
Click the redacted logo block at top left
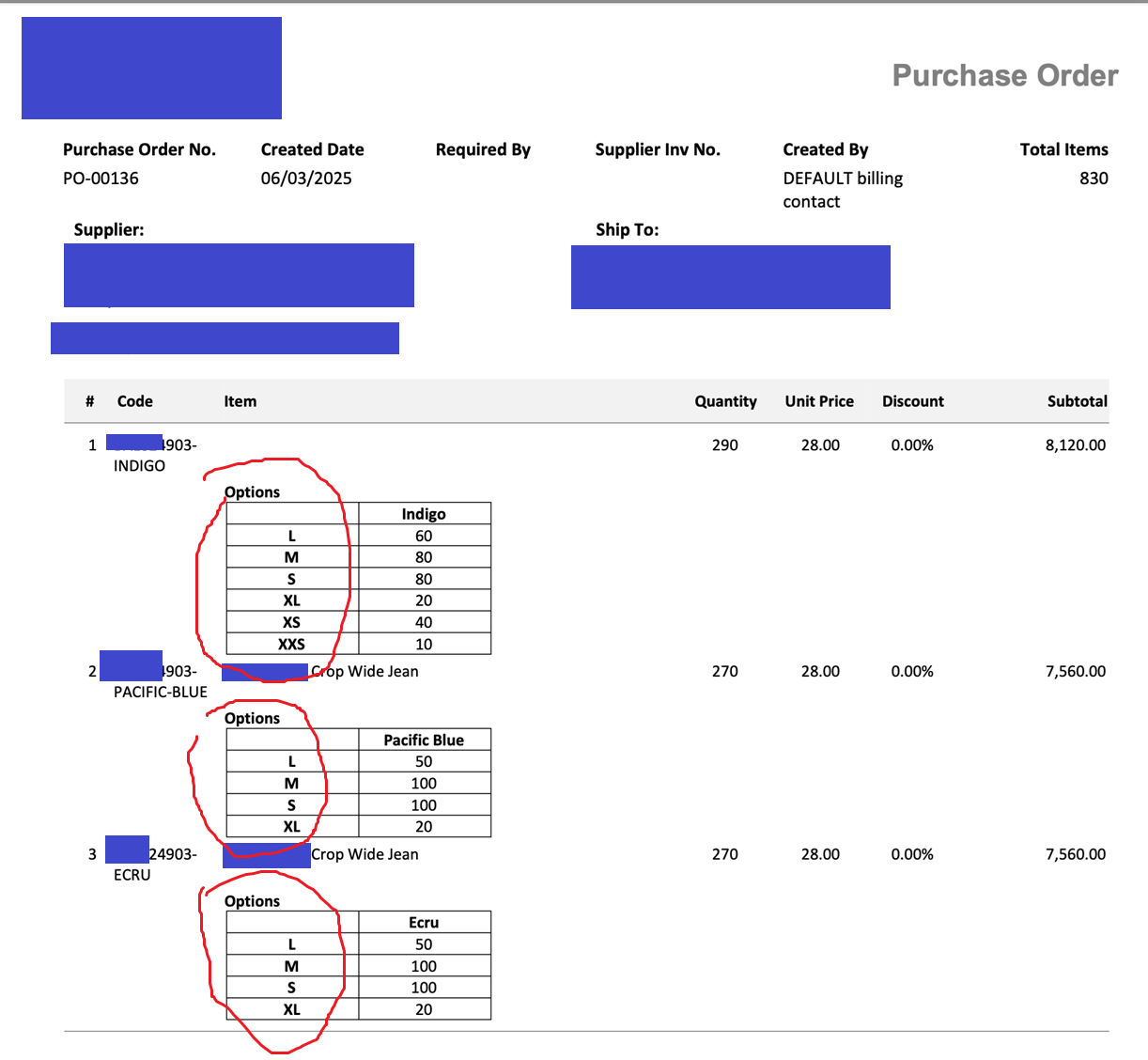tap(151, 69)
